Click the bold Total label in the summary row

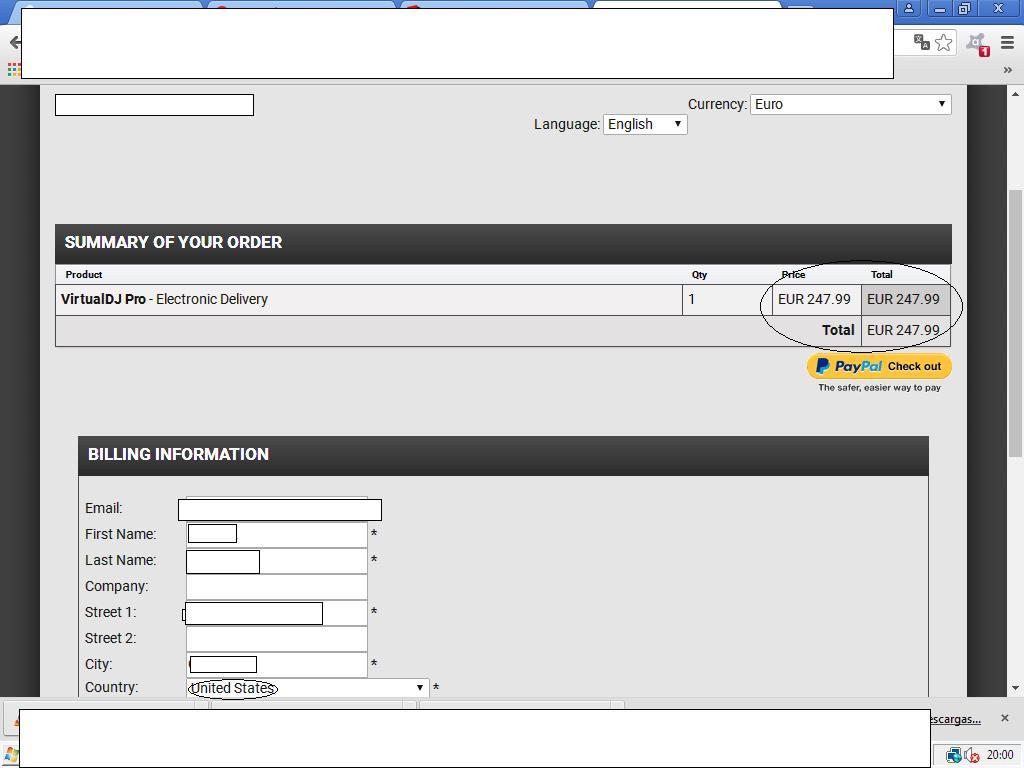(838, 330)
